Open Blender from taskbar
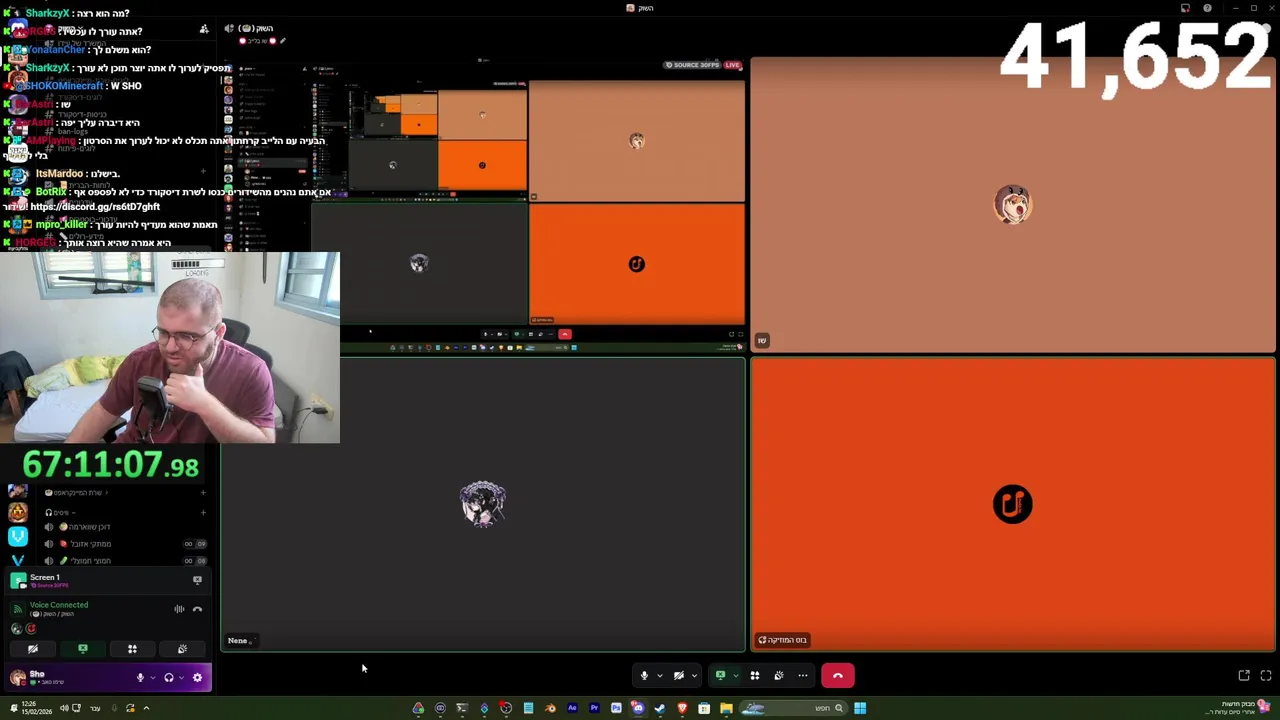Viewport: 1280px width, 720px height. [550, 708]
